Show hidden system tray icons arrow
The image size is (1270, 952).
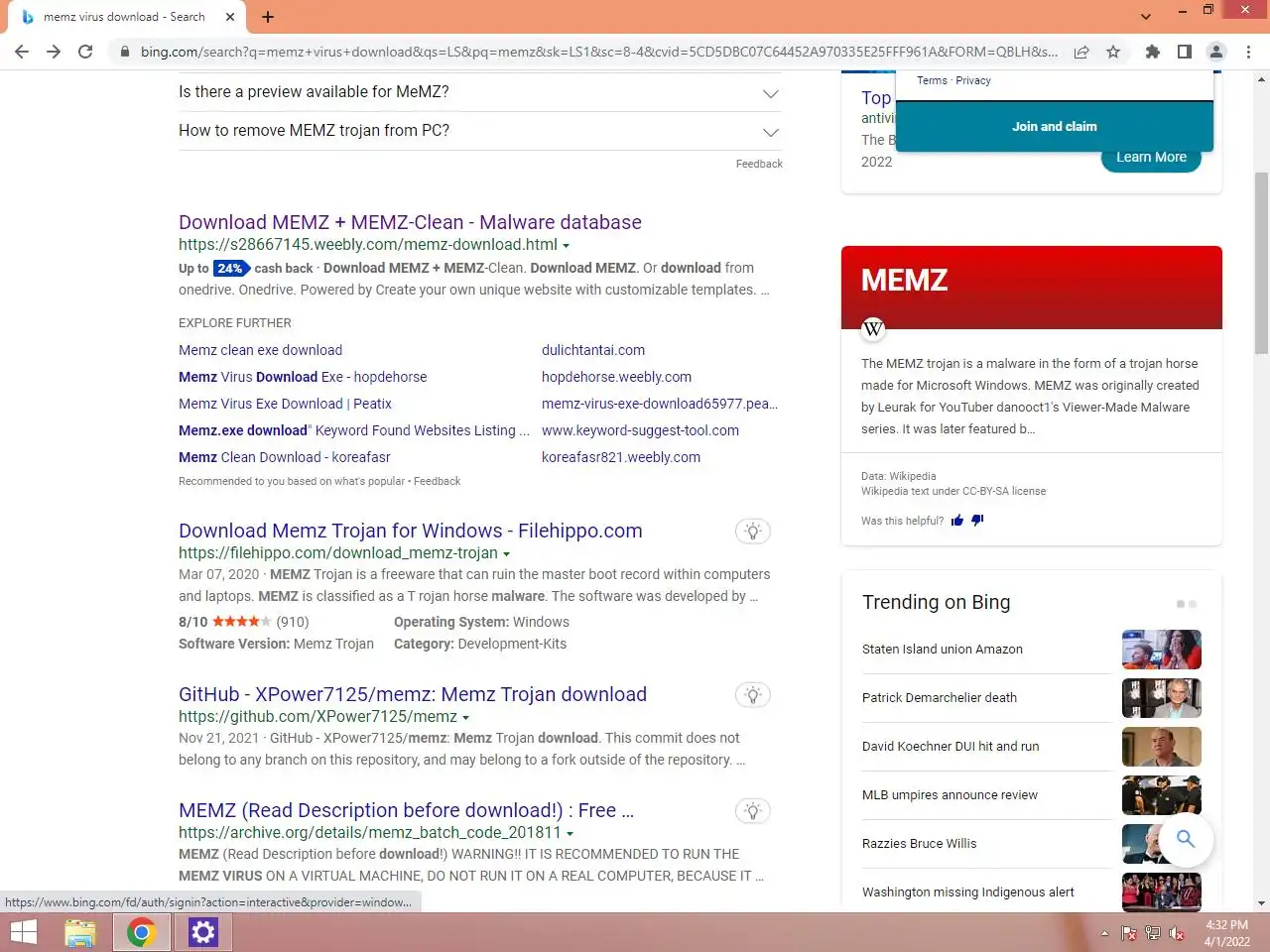(1104, 933)
